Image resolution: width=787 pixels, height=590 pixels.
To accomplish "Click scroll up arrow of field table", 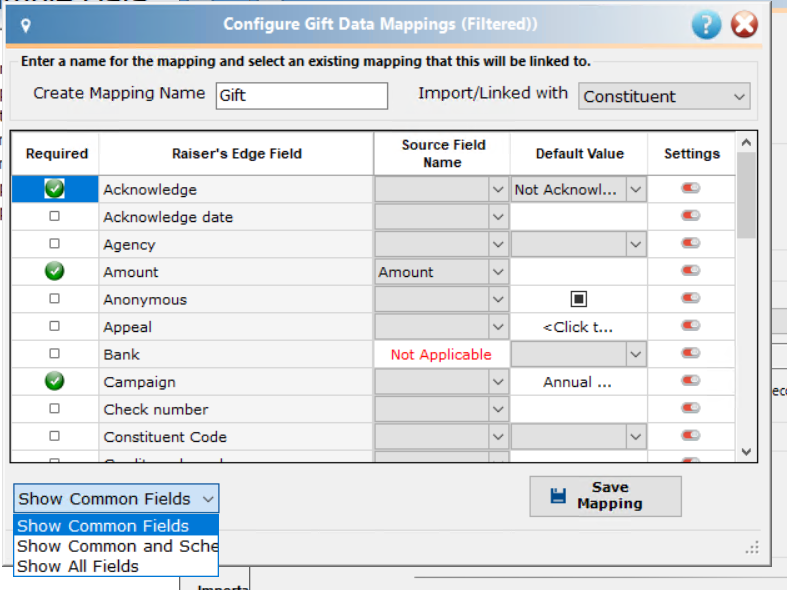I will click(746, 142).
